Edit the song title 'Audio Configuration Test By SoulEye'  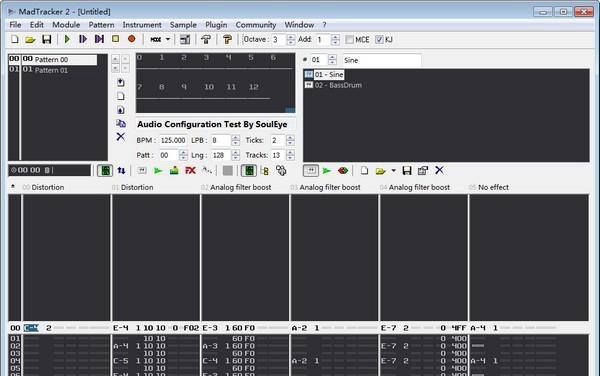pyautogui.click(x=215, y=124)
